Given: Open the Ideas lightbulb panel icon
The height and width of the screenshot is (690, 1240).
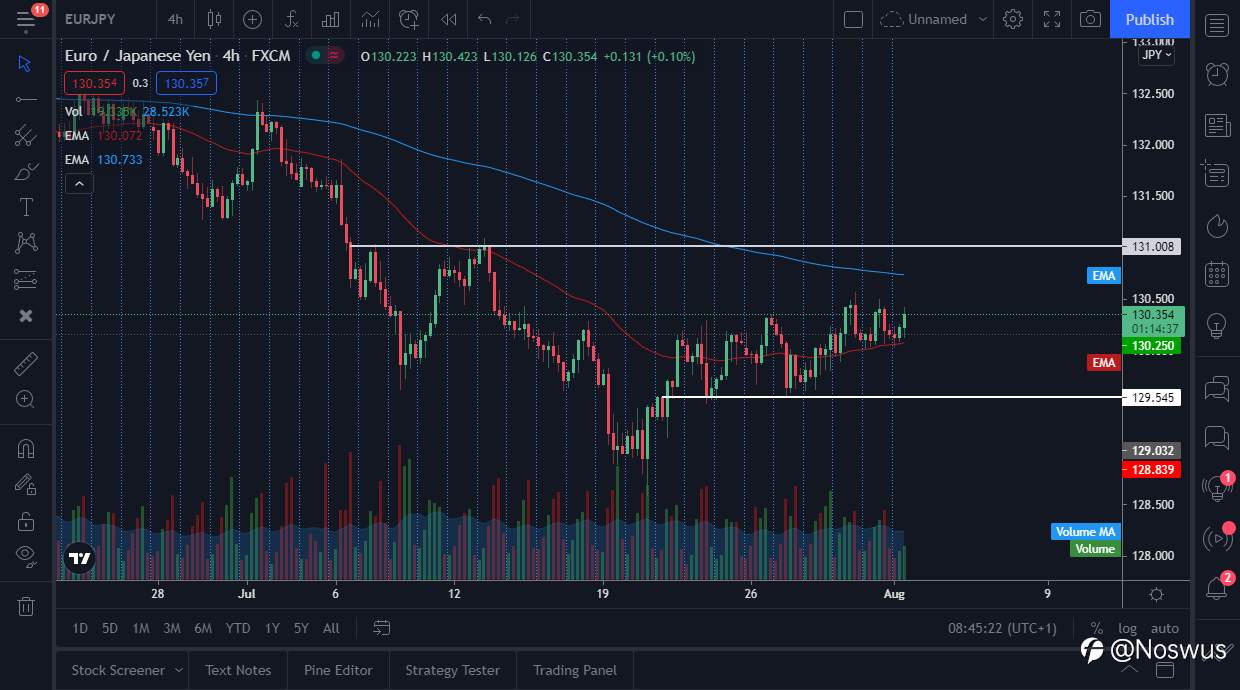Looking at the screenshot, I should tap(1217, 325).
